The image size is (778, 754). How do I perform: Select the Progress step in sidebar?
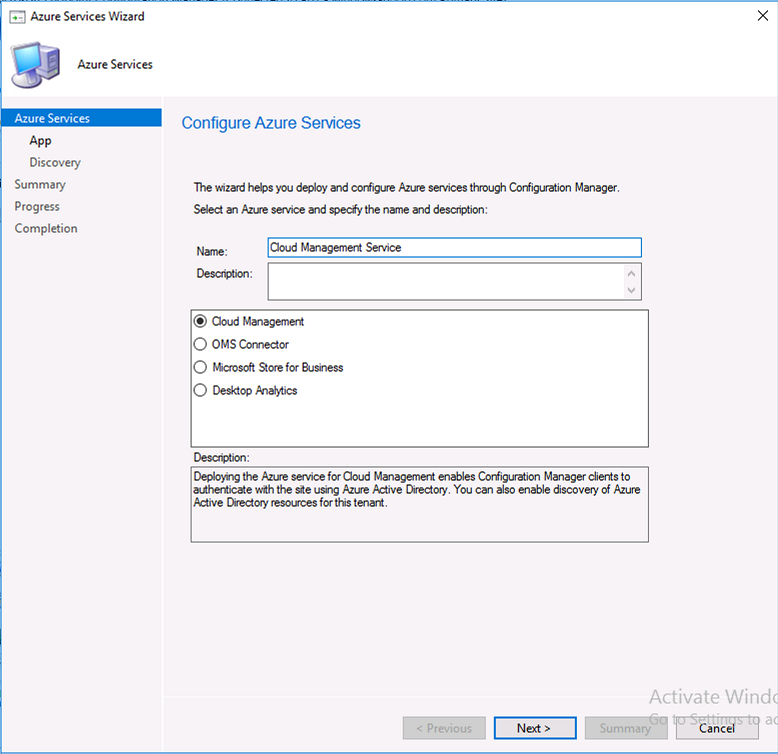pyautogui.click(x=37, y=206)
